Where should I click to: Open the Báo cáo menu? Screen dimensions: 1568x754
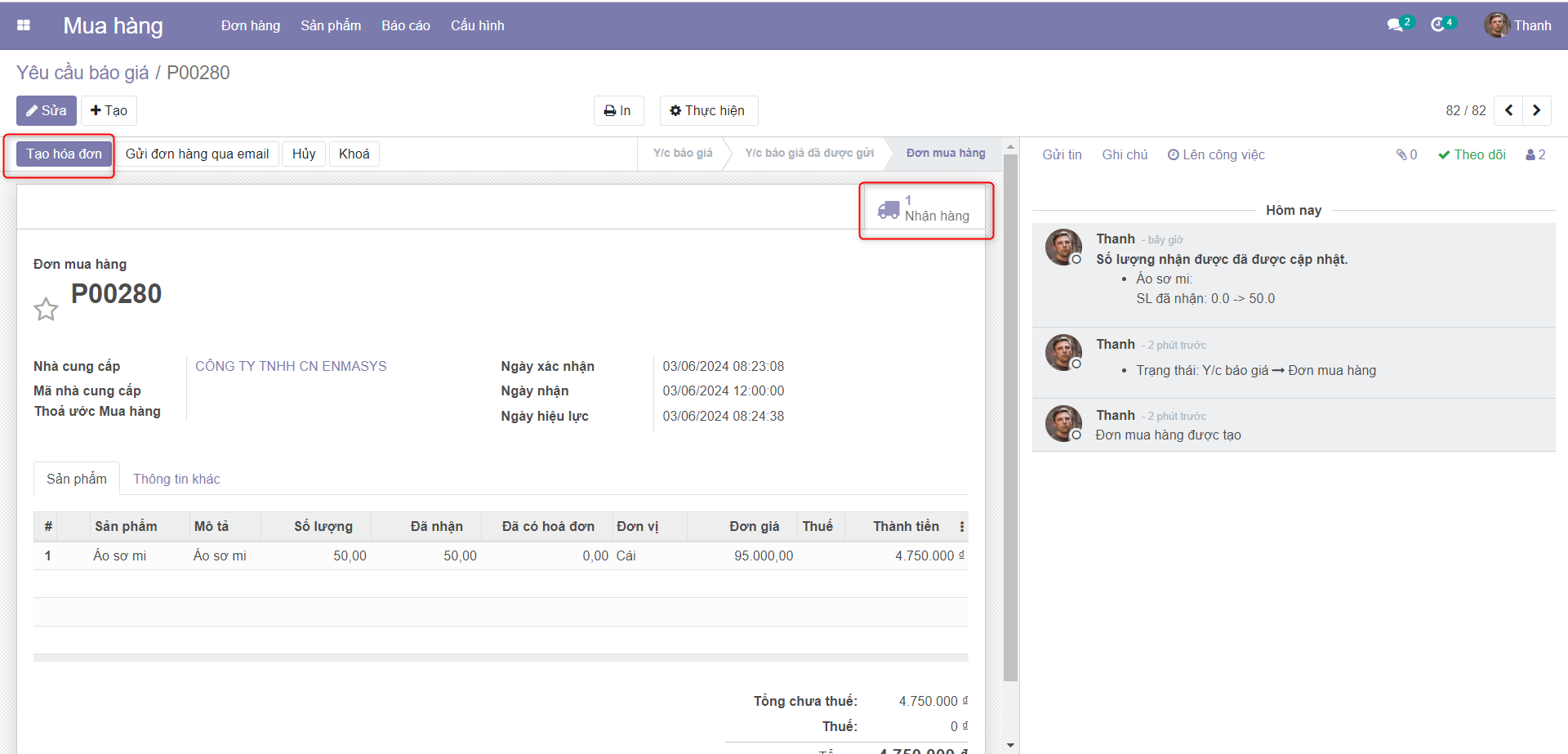[405, 25]
